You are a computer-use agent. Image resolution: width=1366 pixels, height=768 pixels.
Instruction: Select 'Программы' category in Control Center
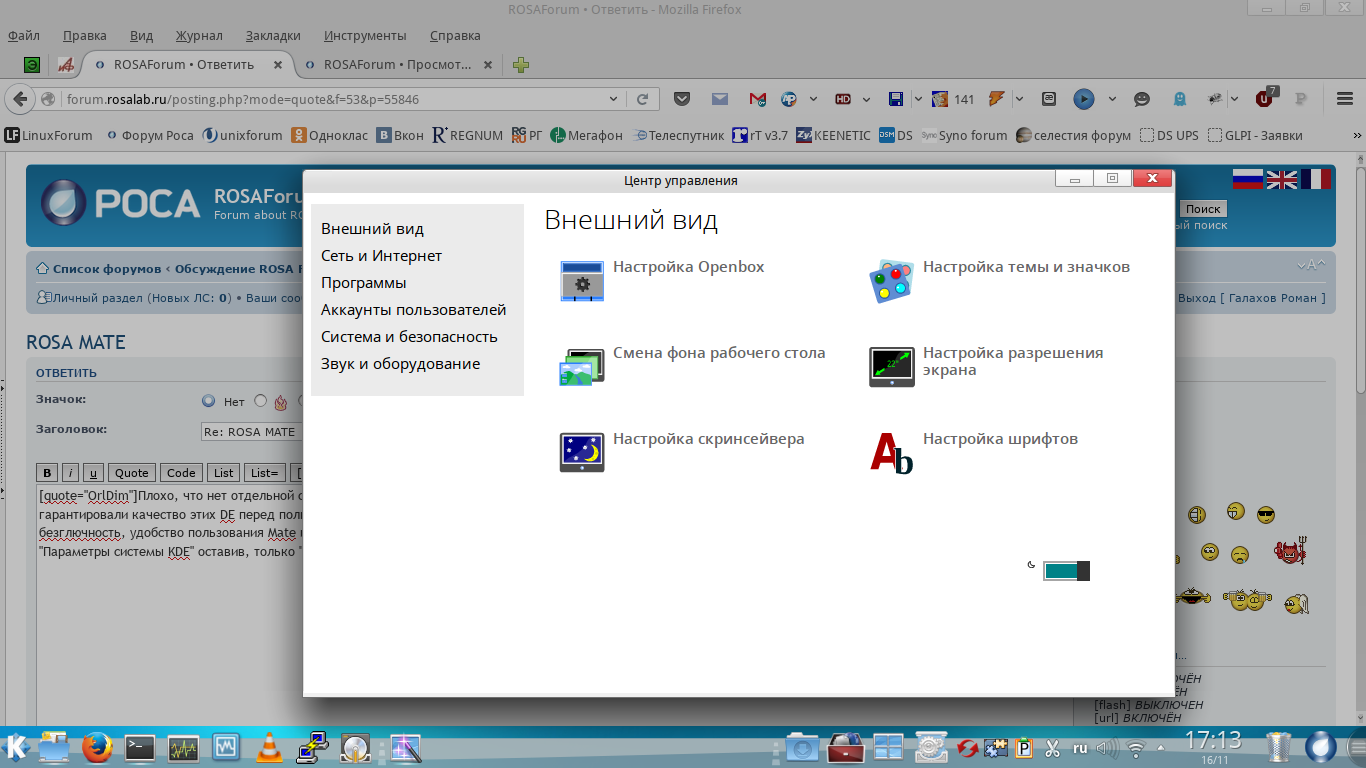click(364, 283)
